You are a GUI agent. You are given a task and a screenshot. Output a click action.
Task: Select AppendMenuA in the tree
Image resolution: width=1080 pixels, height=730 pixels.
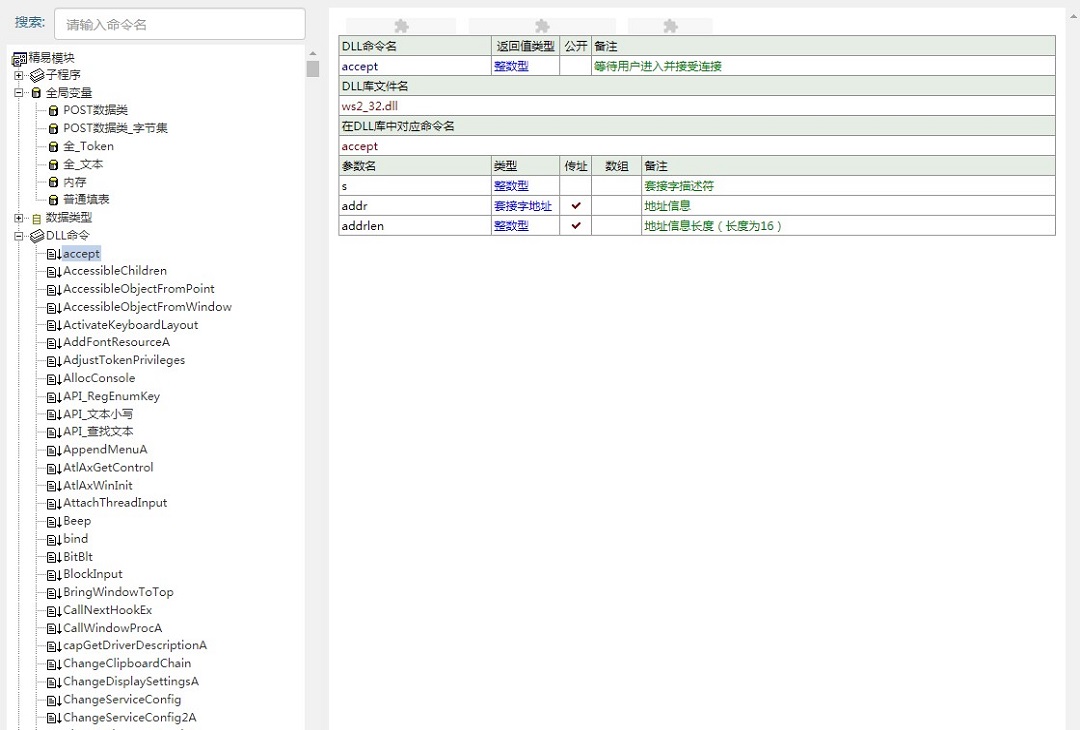click(x=105, y=450)
